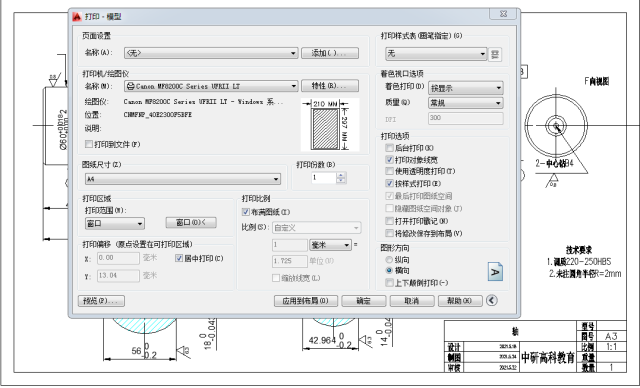
Task: Select the 纵向 orientation radio button
Action: (389, 260)
